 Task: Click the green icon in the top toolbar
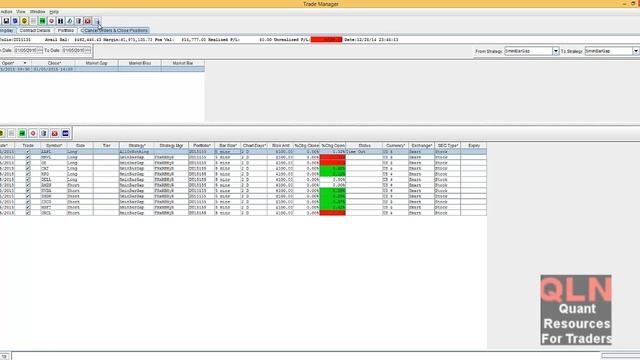42,21
